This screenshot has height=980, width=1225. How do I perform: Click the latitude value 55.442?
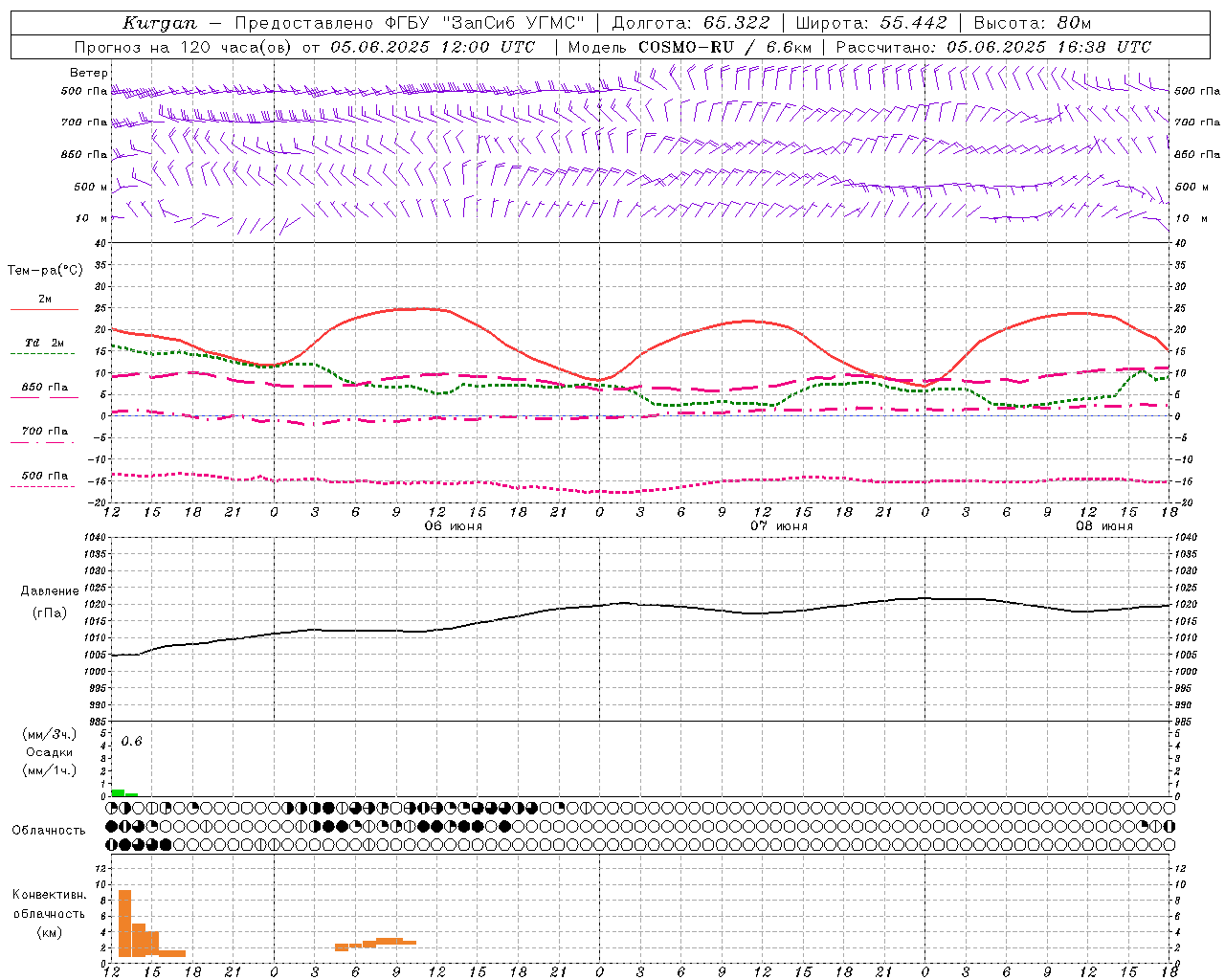913,23
